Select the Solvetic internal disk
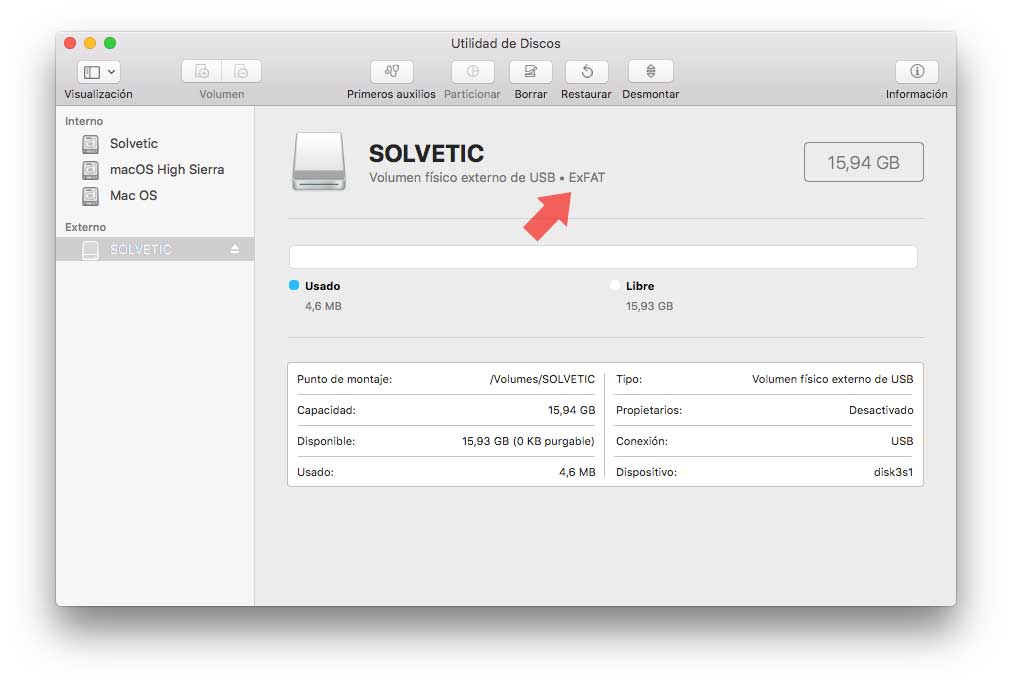This screenshot has width=1012, height=686. click(155, 143)
